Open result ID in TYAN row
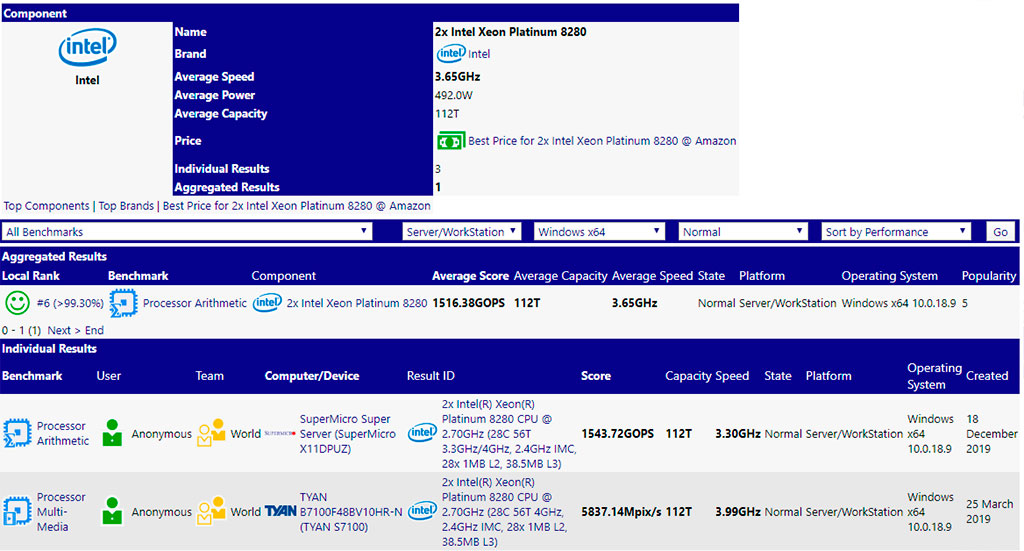The image size is (1024, 551). (504, 512)
